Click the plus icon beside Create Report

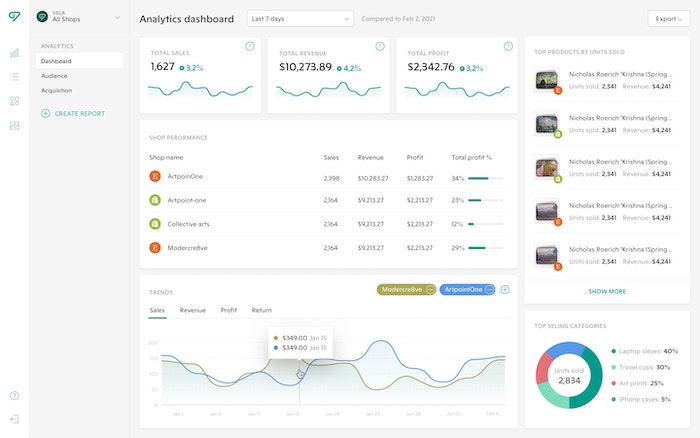(x=46, y=113)
